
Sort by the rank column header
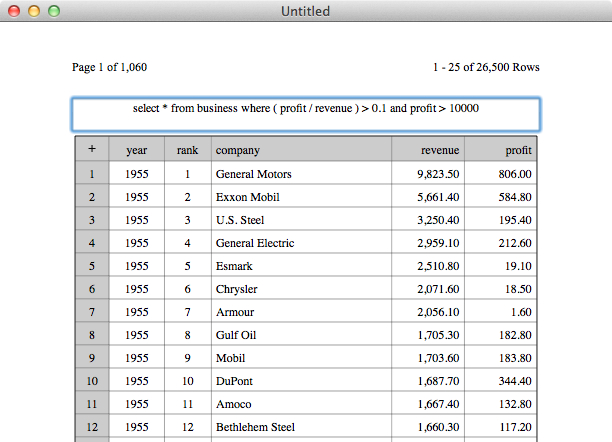click(188, 149)
